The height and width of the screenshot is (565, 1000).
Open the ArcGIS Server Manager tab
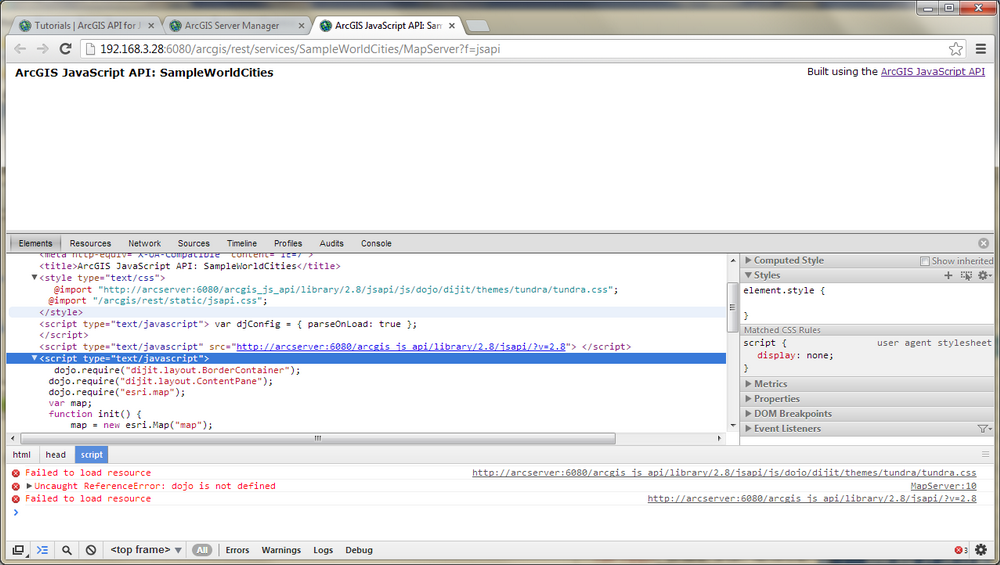tap(232, 25)
